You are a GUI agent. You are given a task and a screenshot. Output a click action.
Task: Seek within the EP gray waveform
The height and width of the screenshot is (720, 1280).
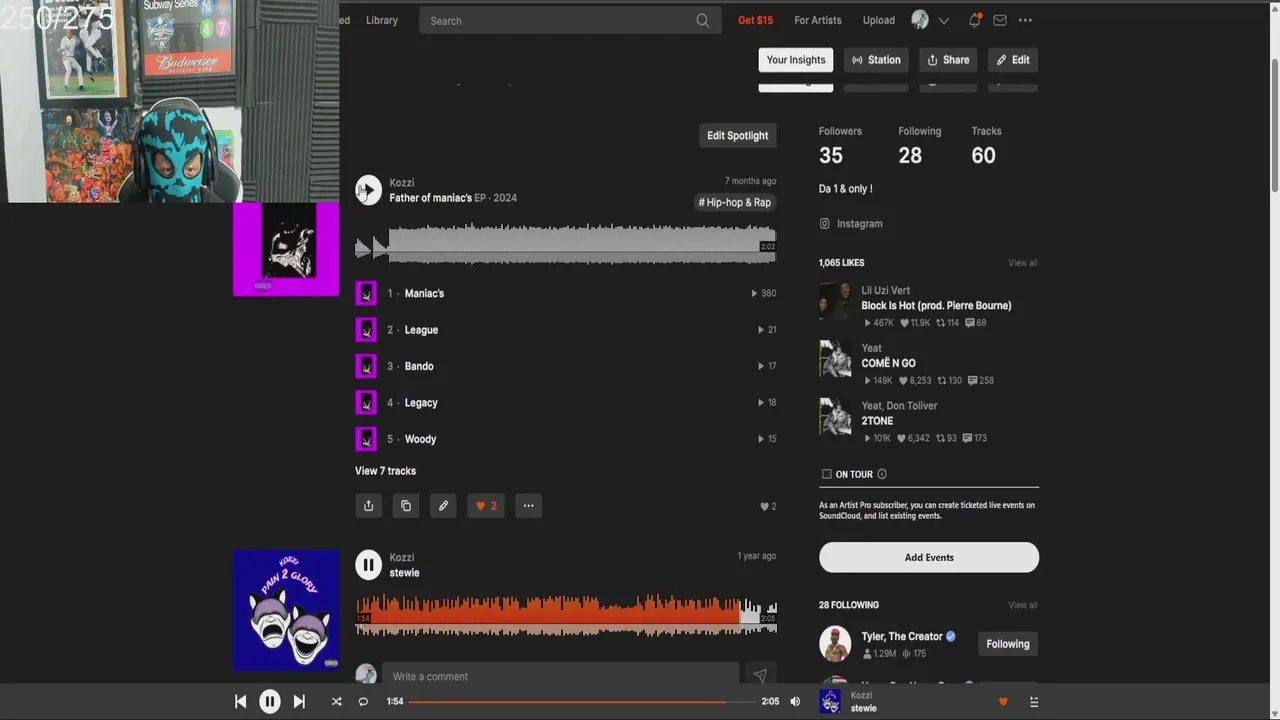coord(566,245)
